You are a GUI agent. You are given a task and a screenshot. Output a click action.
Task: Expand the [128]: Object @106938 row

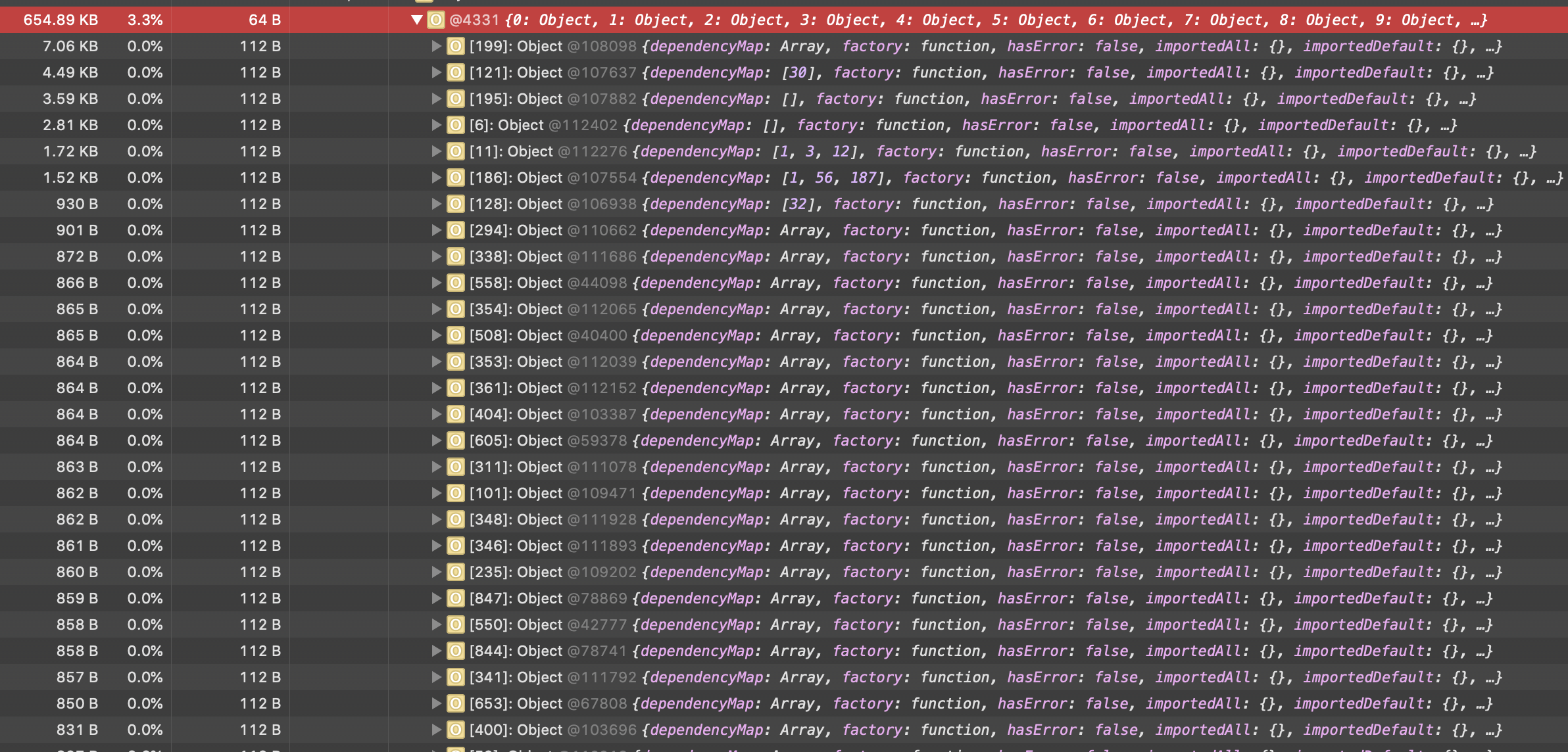[436, 204]
